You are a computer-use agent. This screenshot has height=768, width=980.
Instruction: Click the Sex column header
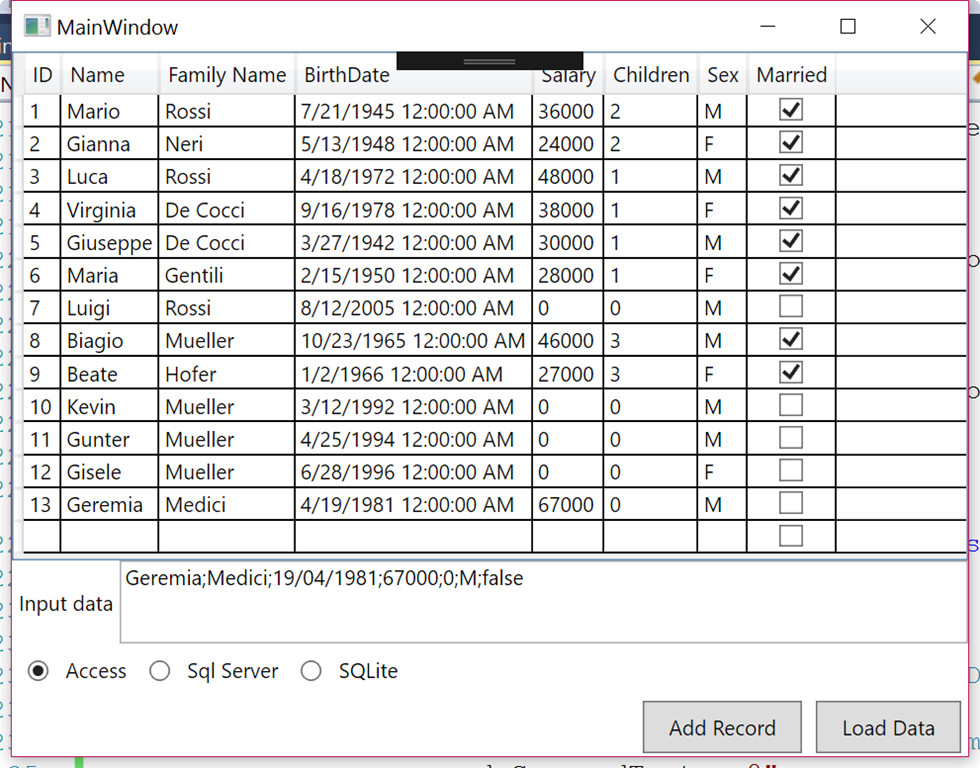[722, 75]
